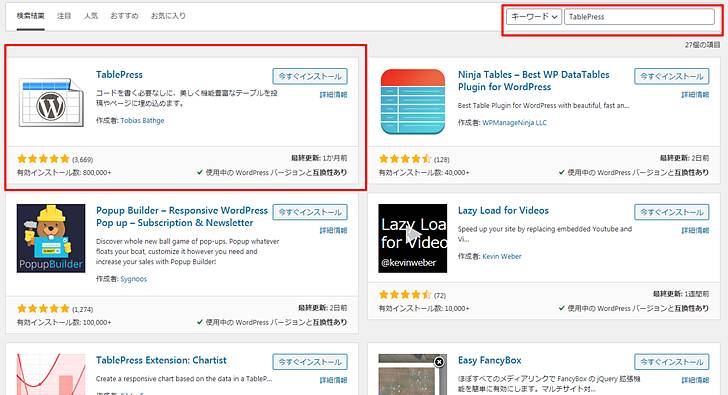Open 詳細情報 for Ninja Tables

(x=695, y=95)
